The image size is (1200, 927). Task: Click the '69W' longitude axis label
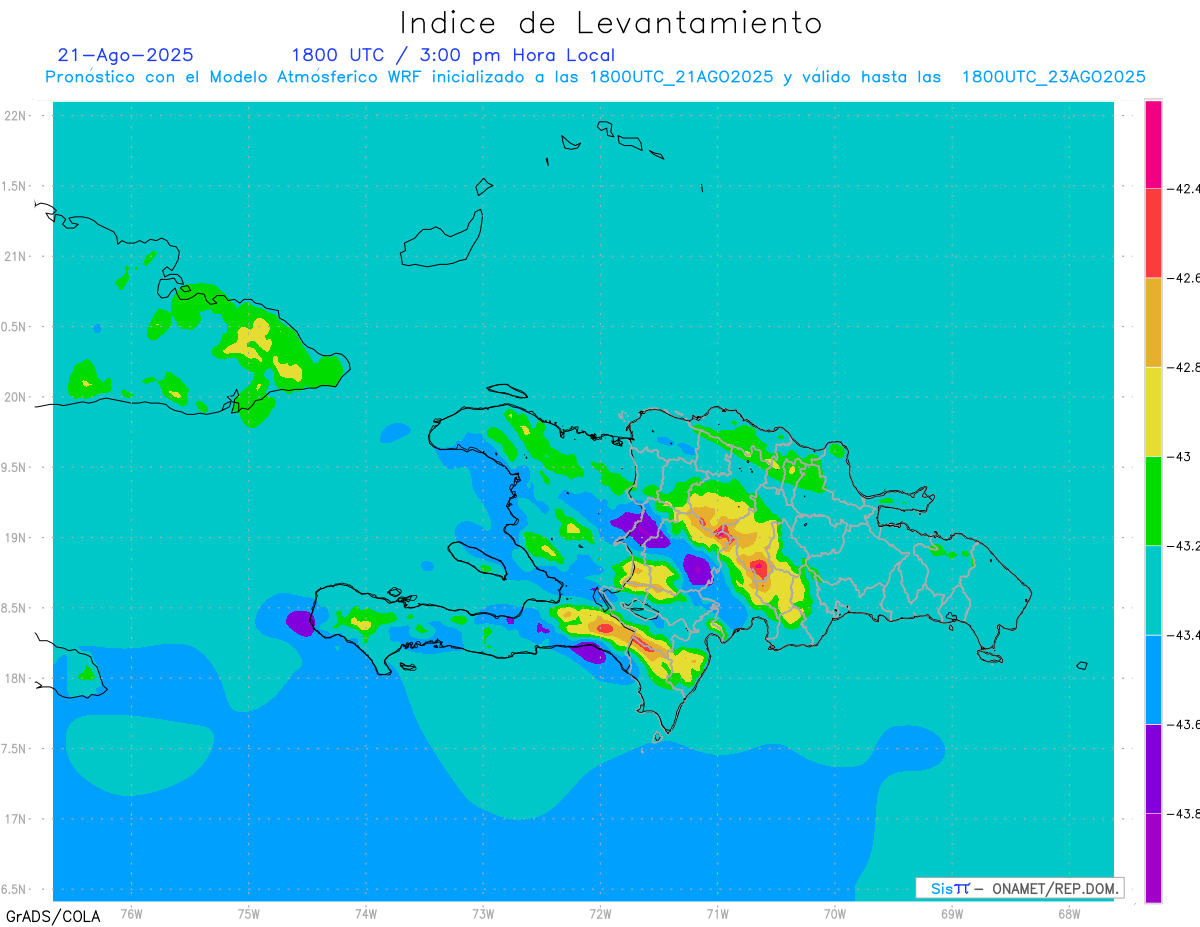[x=952, y=913]
